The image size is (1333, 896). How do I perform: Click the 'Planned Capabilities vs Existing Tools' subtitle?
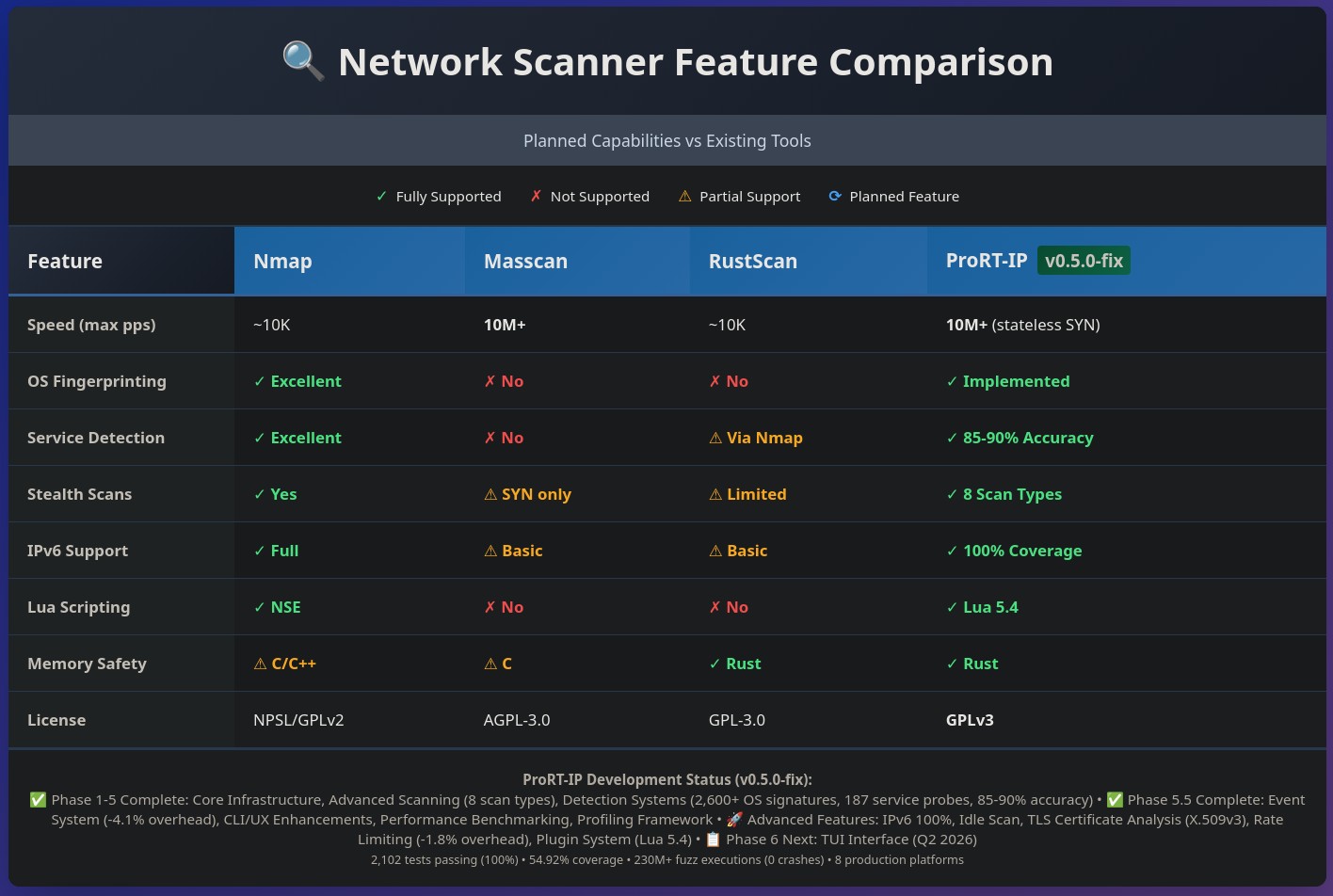click(x=667, y=140)
